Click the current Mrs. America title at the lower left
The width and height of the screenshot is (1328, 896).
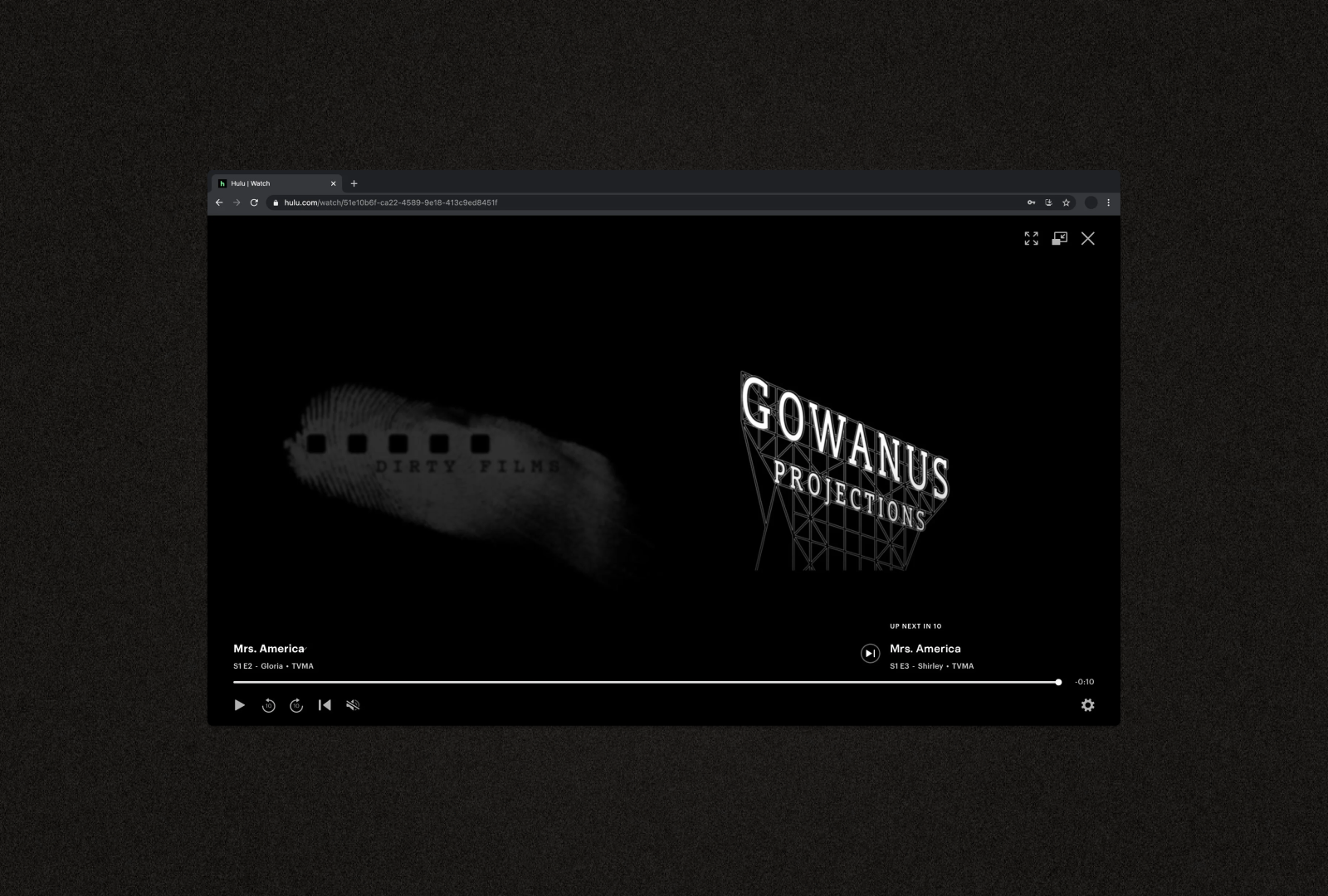(269, 649)
